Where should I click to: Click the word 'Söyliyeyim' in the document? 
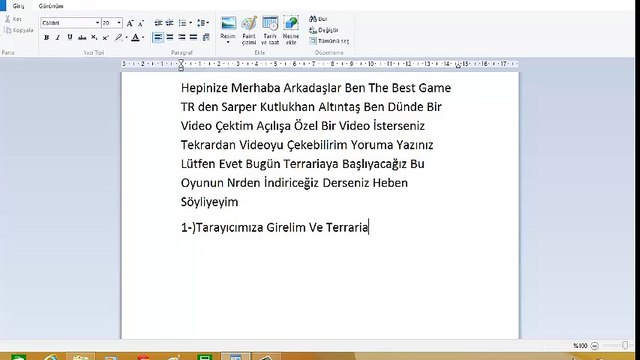[209, 202]
